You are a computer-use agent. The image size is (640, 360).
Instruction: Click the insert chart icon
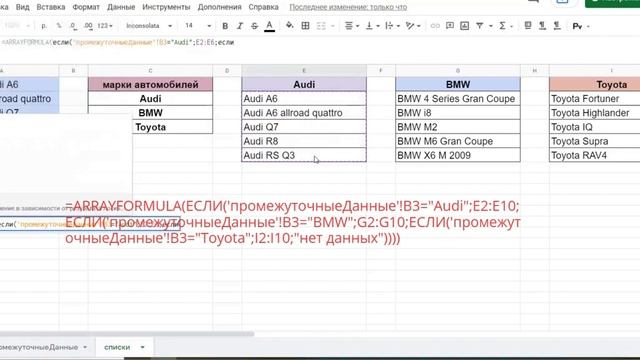(464, 26)
